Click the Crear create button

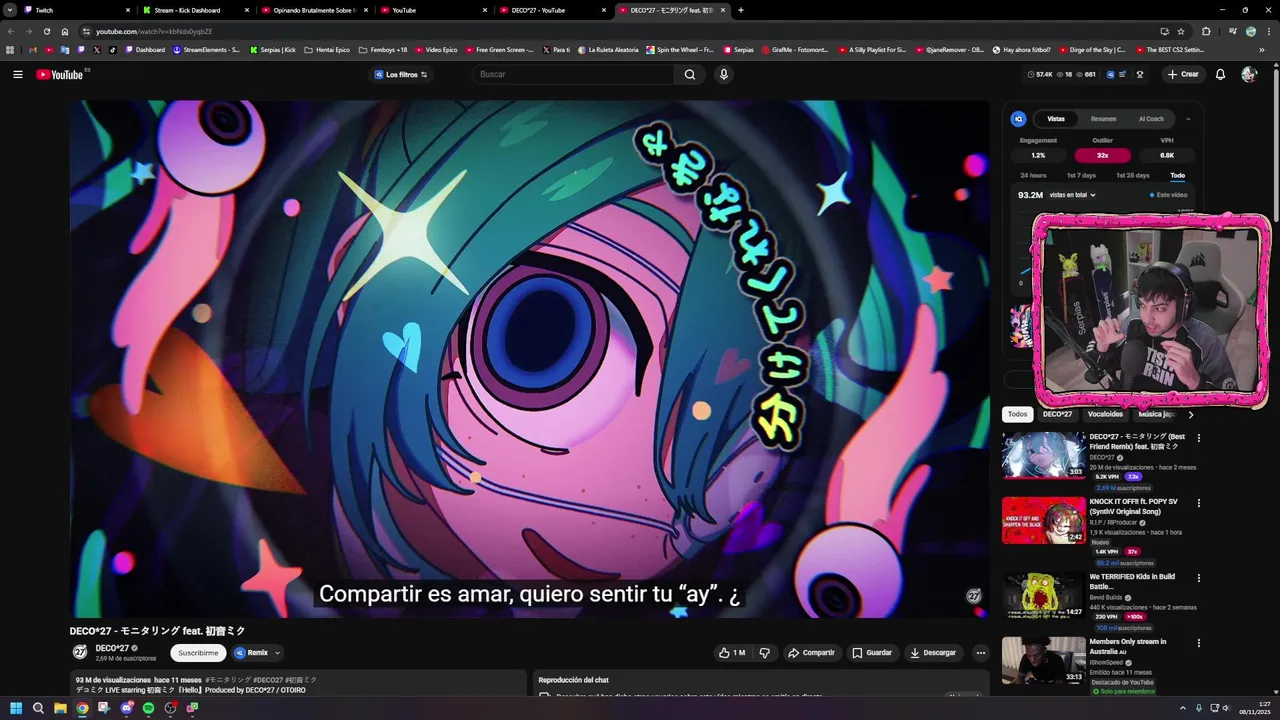point(1183,74)
